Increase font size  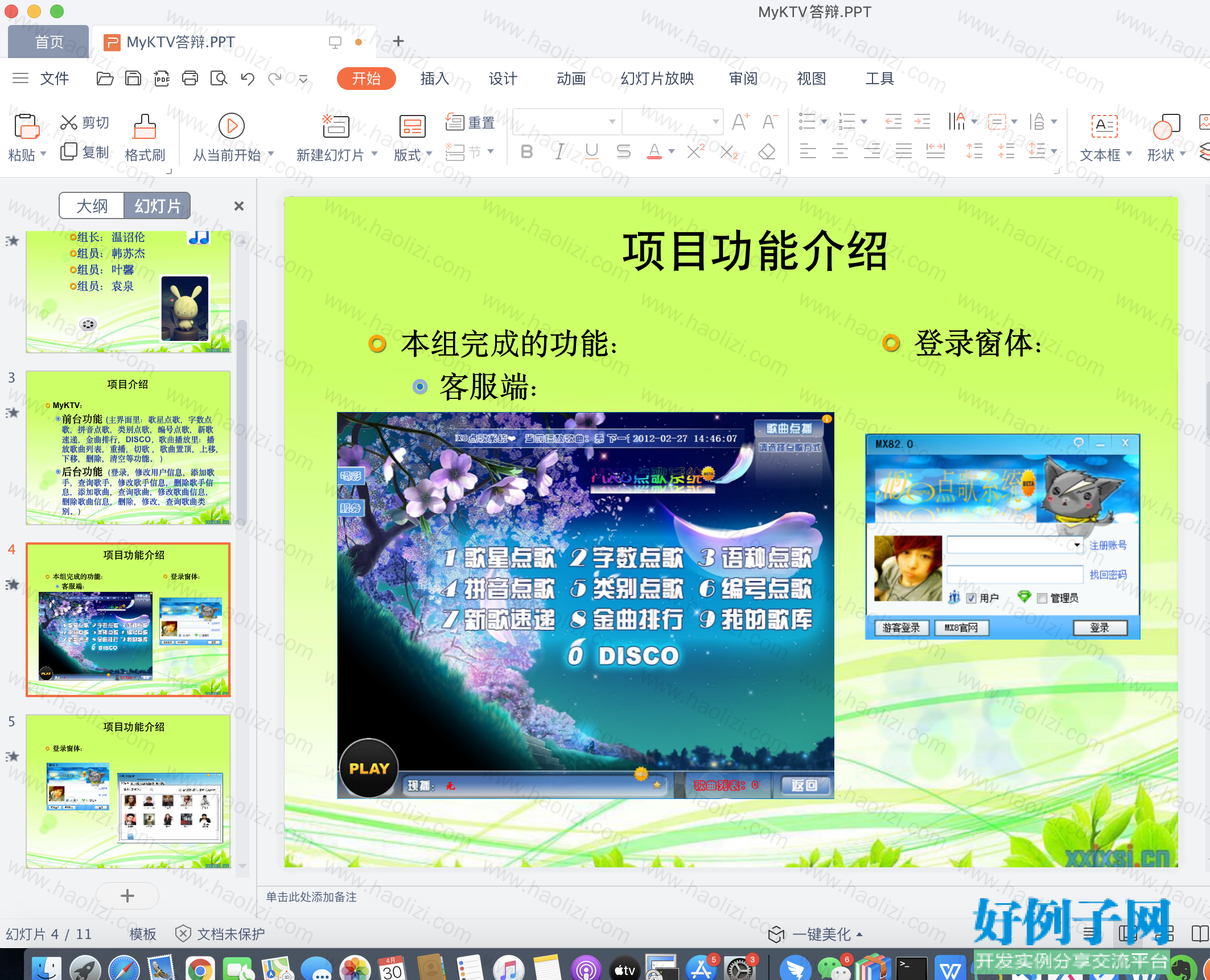click(x=740, y=122)
